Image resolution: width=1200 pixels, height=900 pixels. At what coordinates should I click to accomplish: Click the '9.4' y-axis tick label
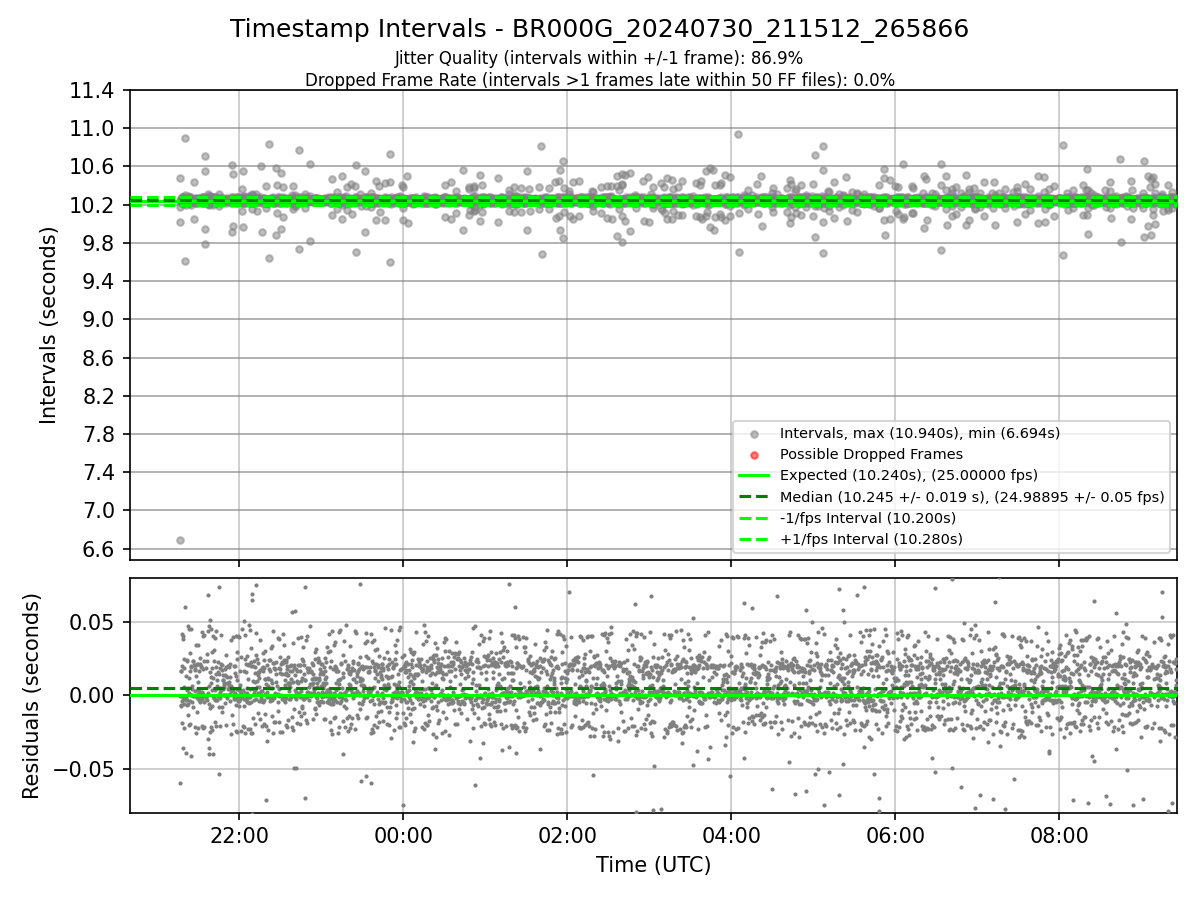98,282
